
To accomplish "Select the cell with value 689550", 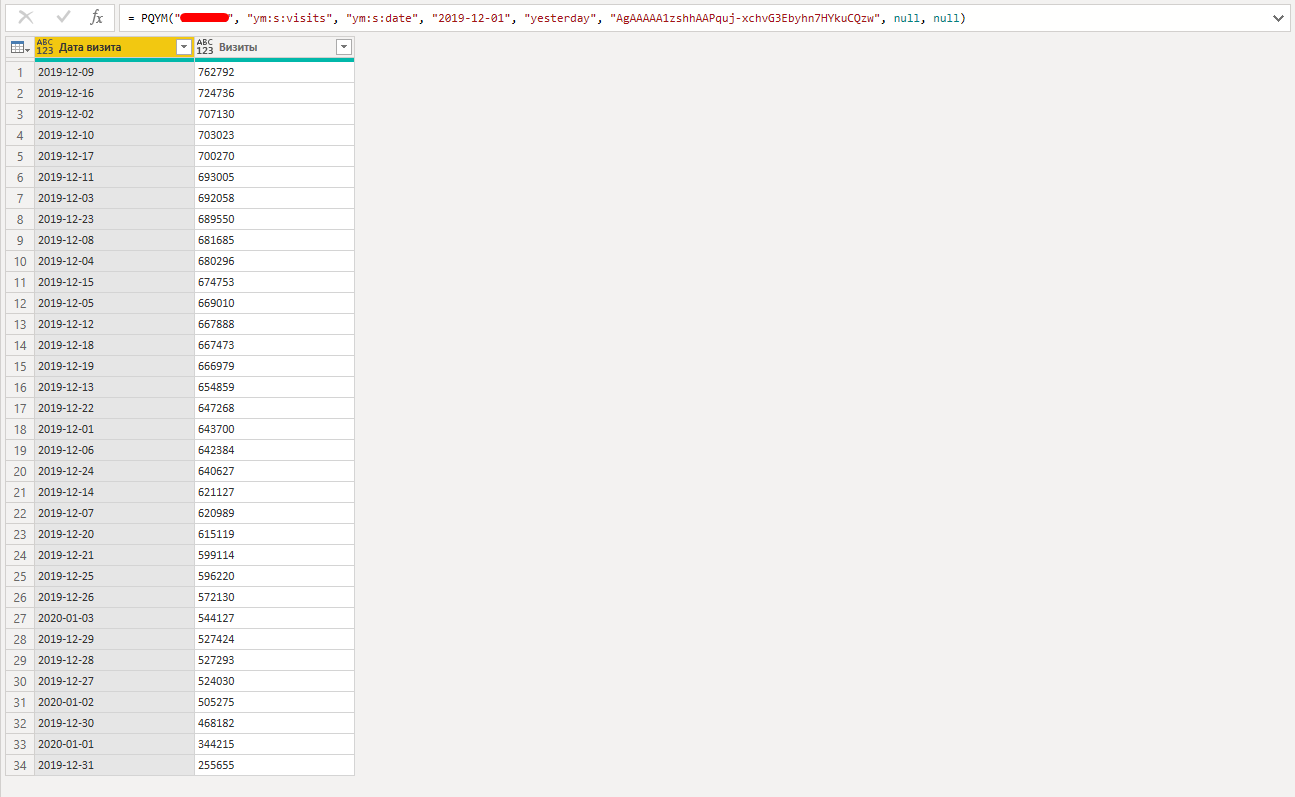I will point(274,219).
